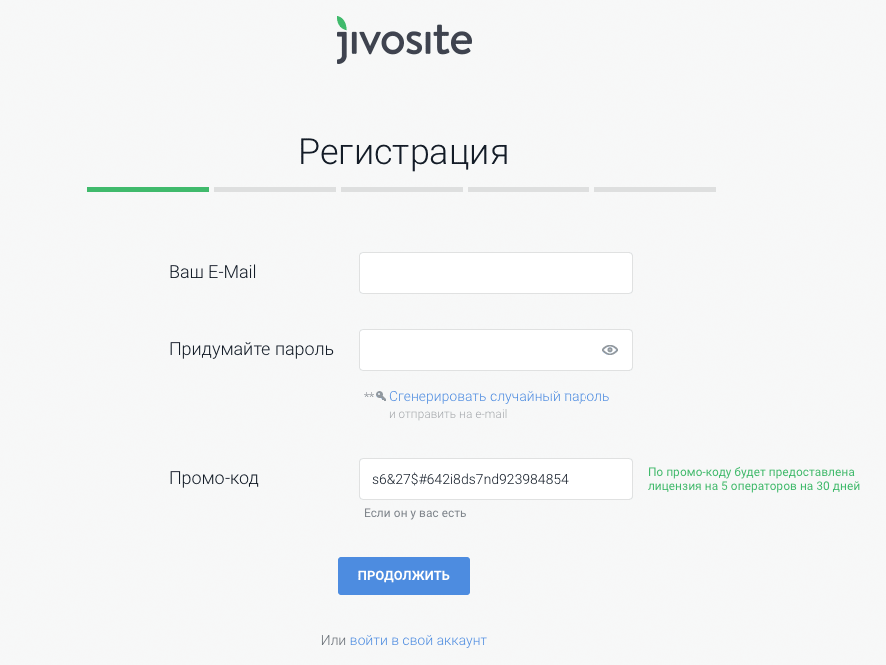This screenshot has height=665, width=886.
Task: Follow the войти в свой аккаунт link
Action: [x=418, y=640]
